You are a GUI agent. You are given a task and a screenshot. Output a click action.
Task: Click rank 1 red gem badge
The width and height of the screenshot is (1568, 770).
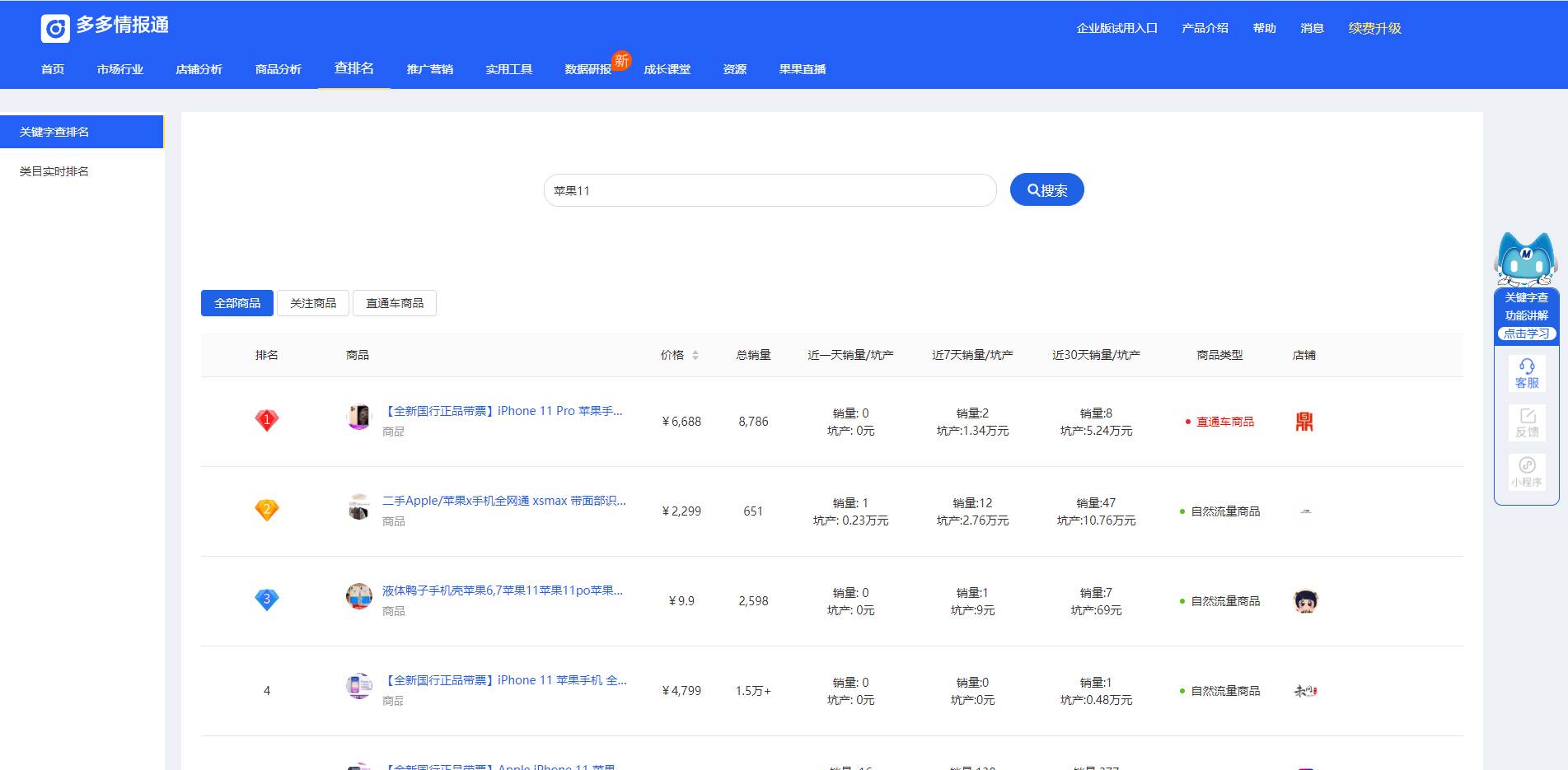tap(267, 421)
